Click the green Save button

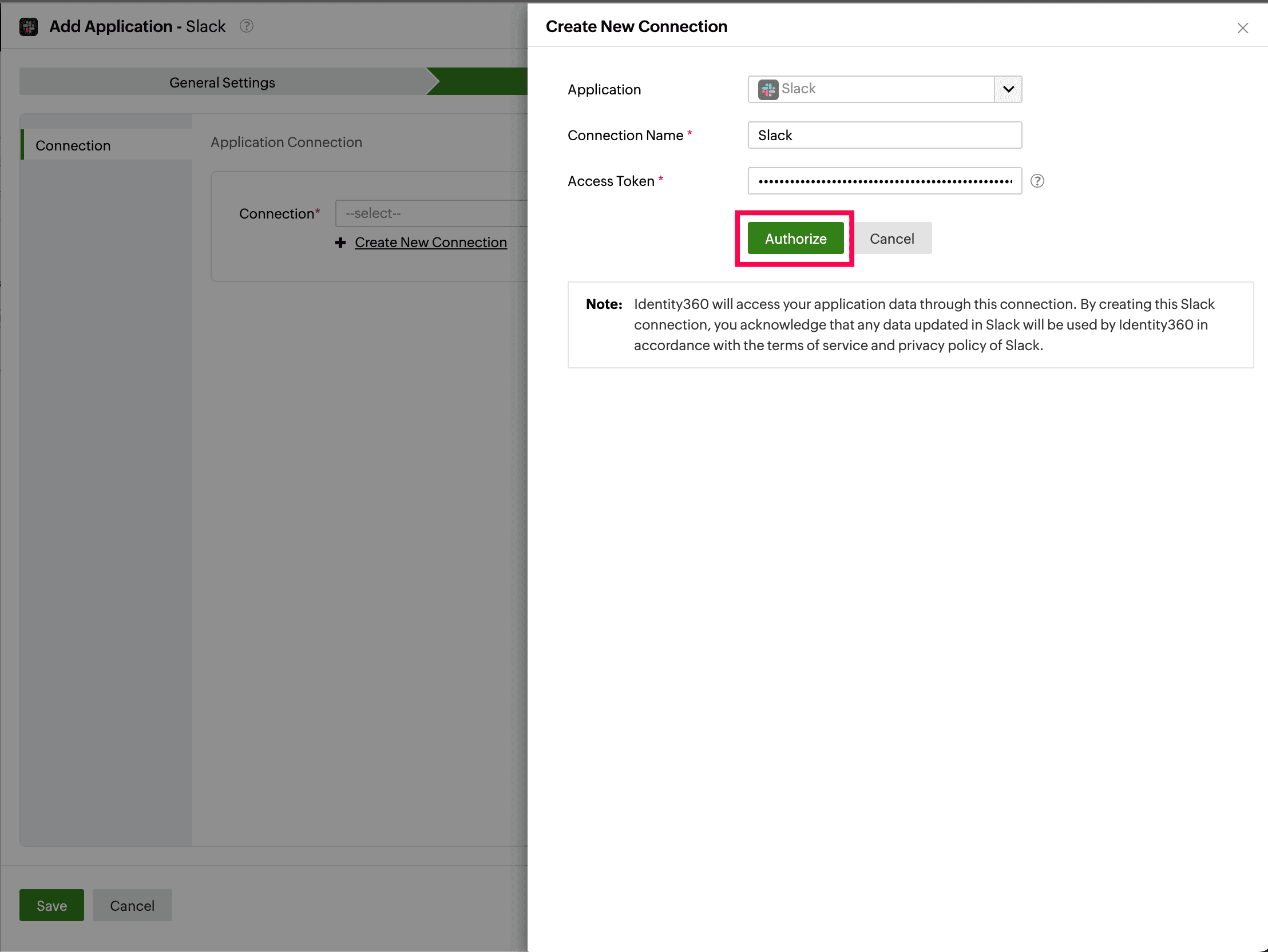[x=51, y=905]
